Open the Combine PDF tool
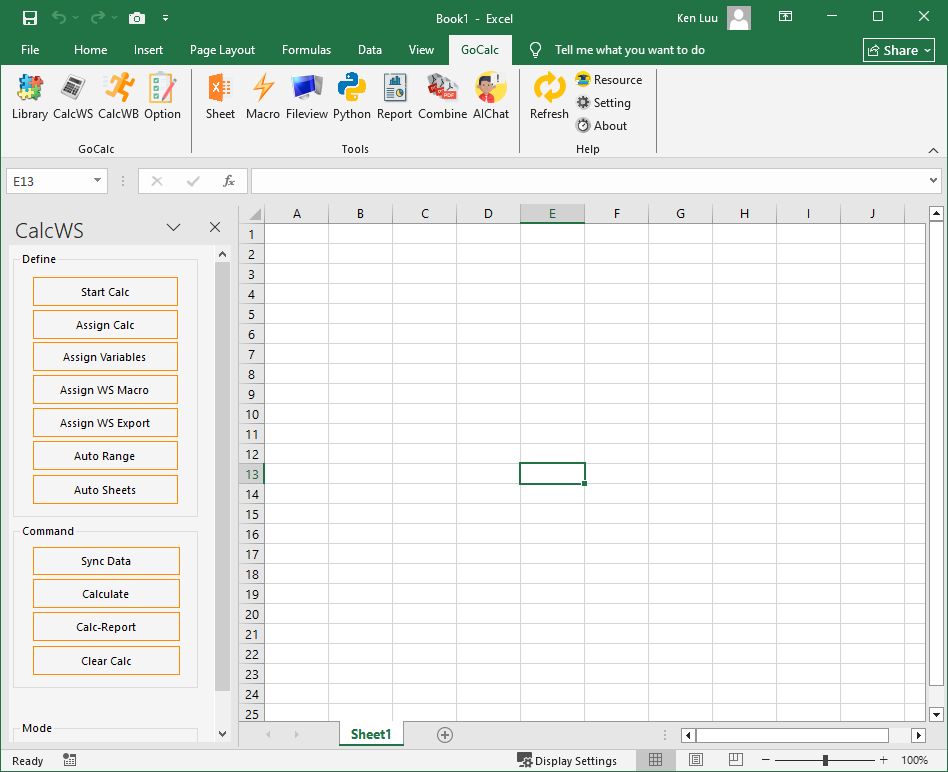The height and width of the screenshot is (772, 948). 443,97
